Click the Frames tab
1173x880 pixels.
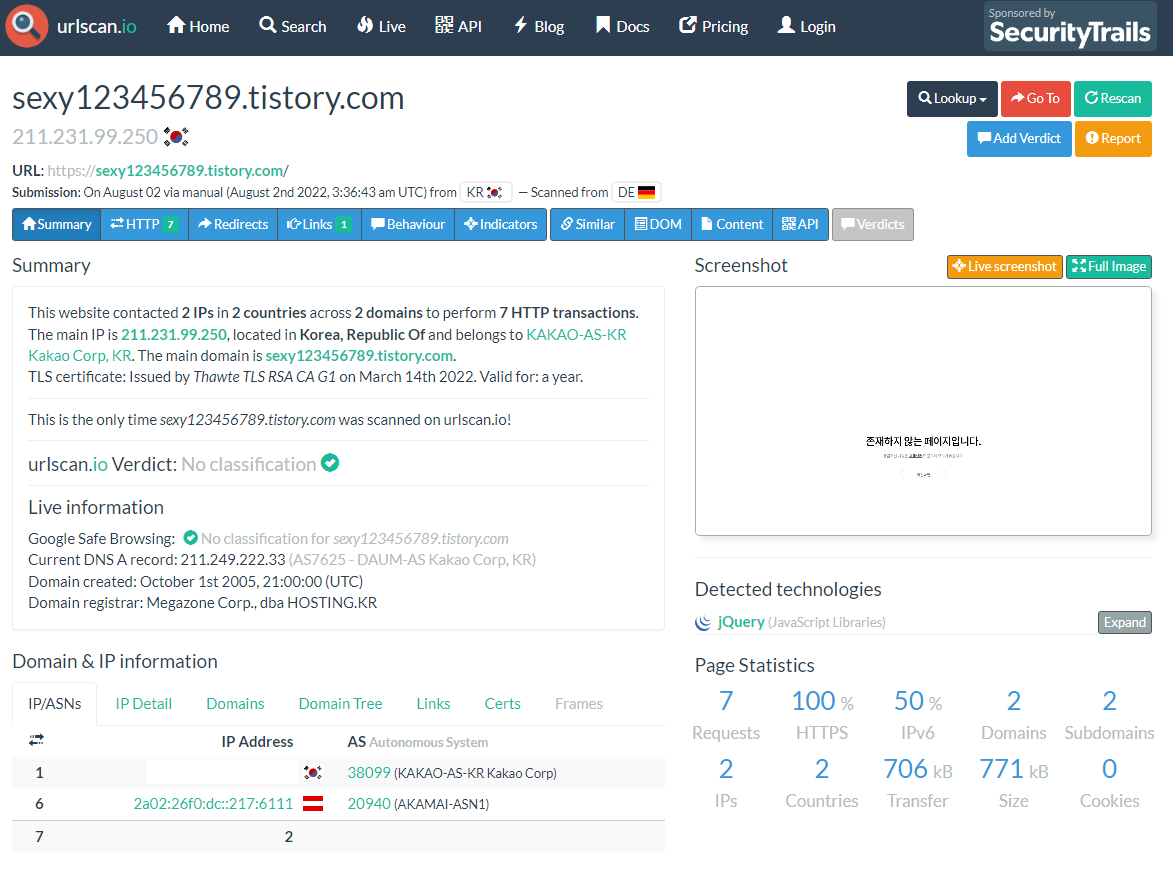pyautogui.click(x=578, y=703)
